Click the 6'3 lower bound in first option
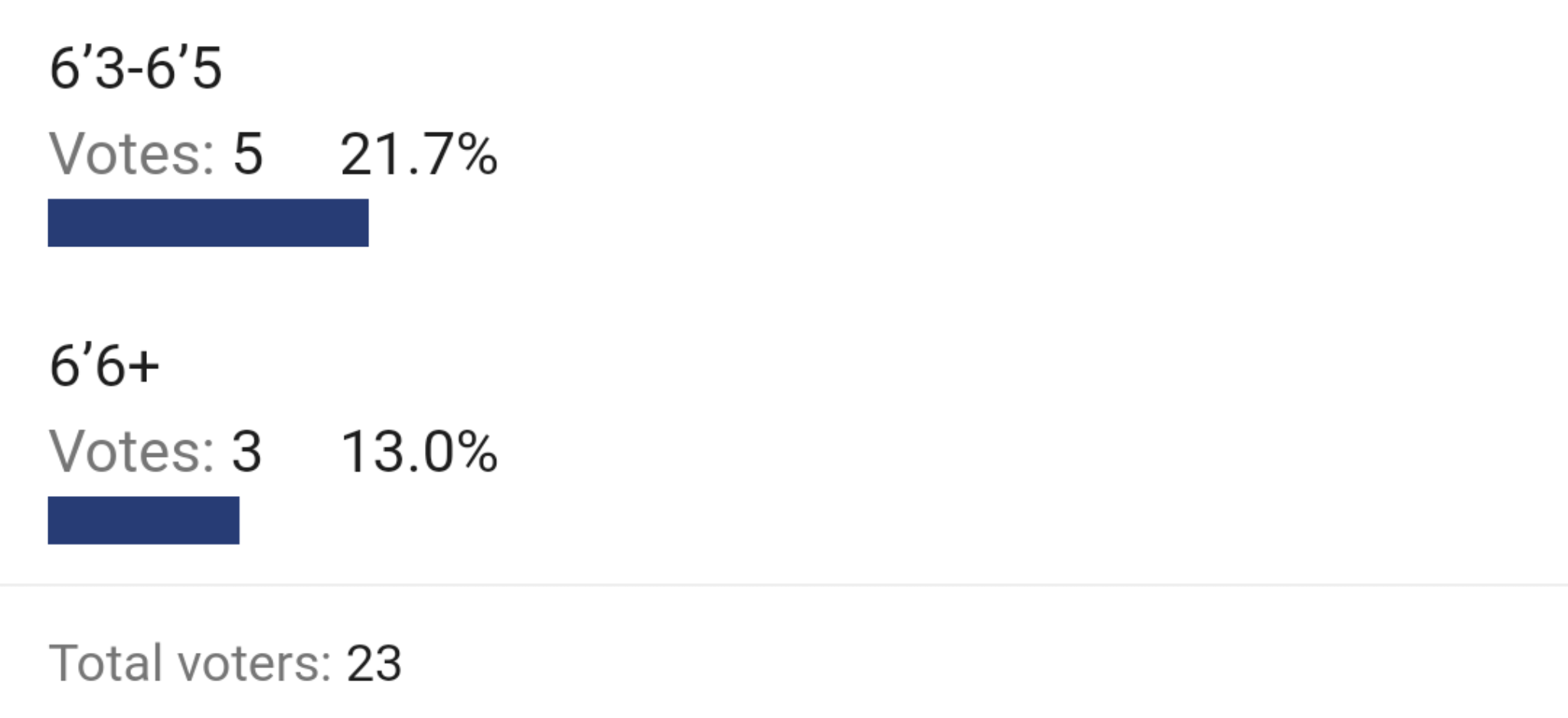 (87, 68)
